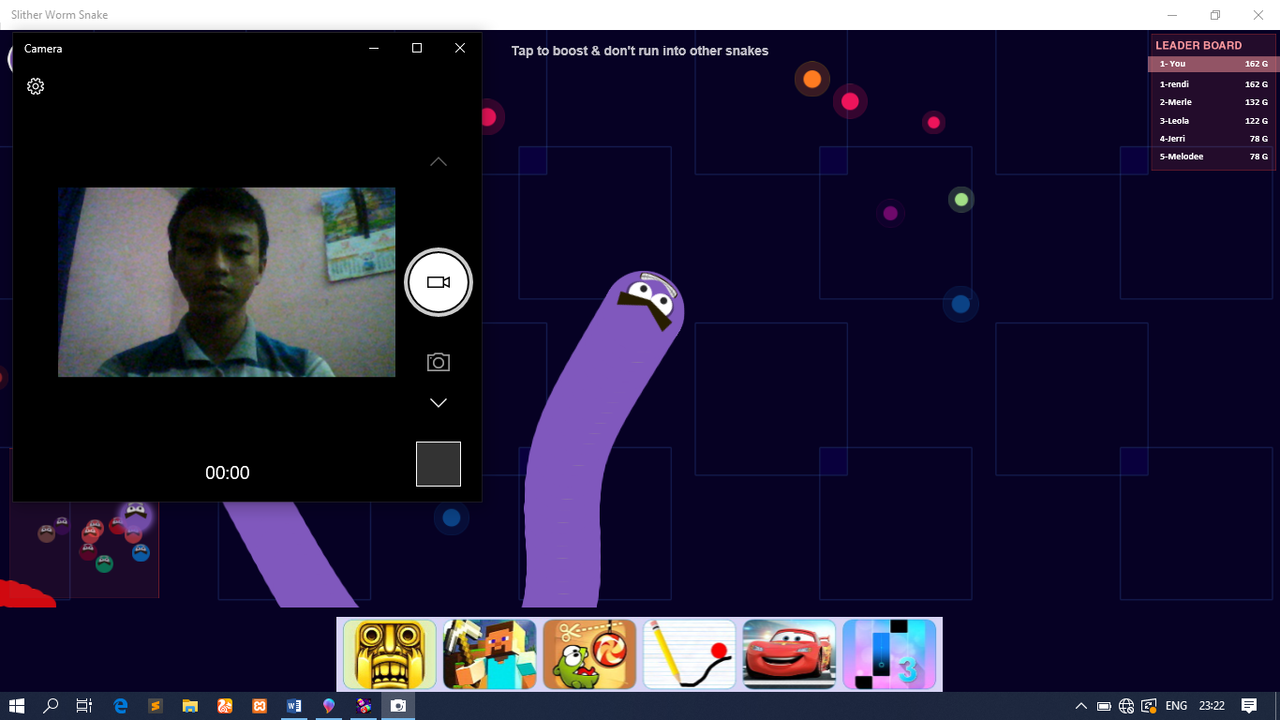1280x720 pixels.
Task: Open Task View in the taskbar
Action: coord(84,706)
